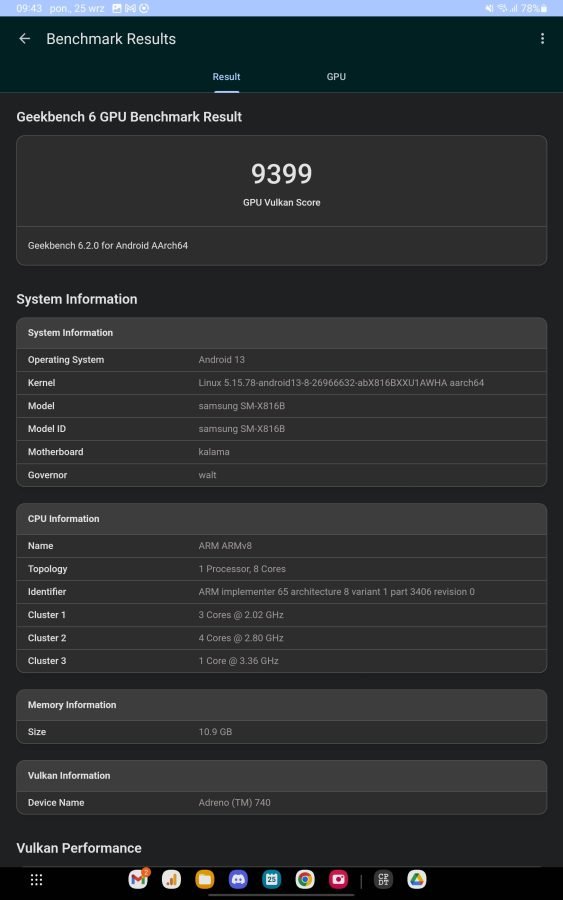The width and height of the screenshot is (563, 900).
Task: Switch to the GPU tab
Action: pyautogui.click(x=336, y=76)
